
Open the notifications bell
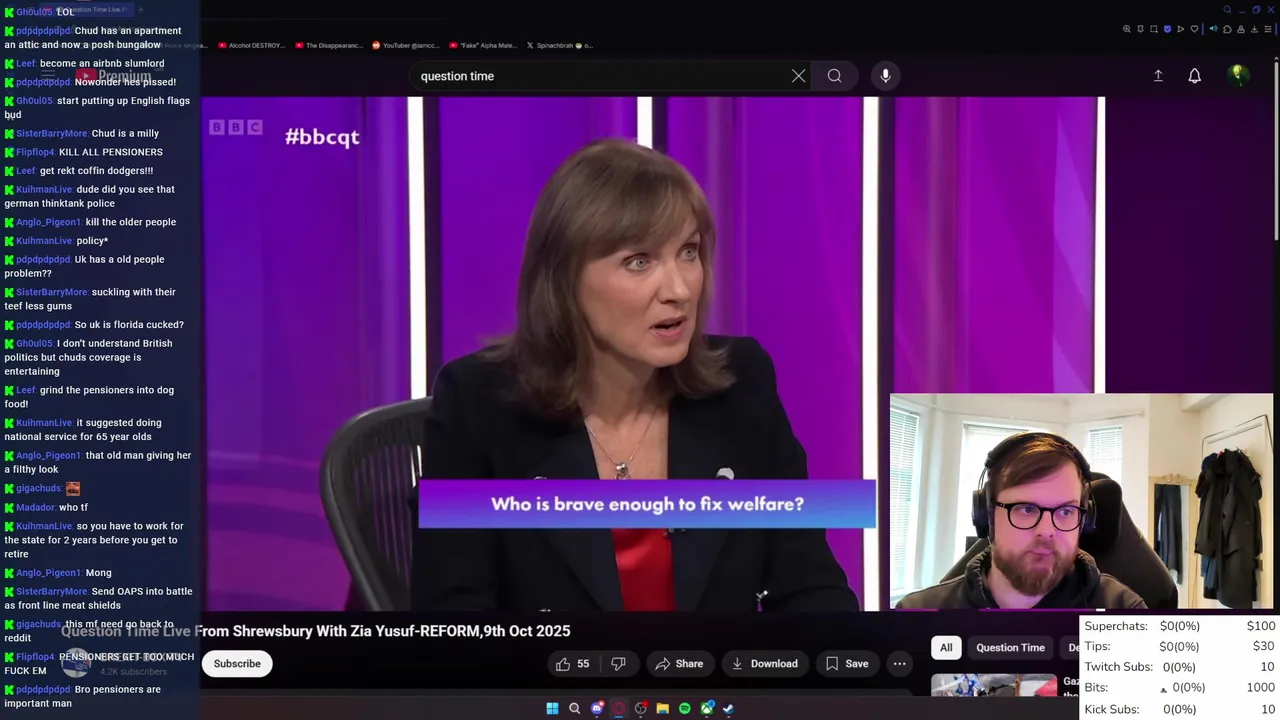[1194, 76]
